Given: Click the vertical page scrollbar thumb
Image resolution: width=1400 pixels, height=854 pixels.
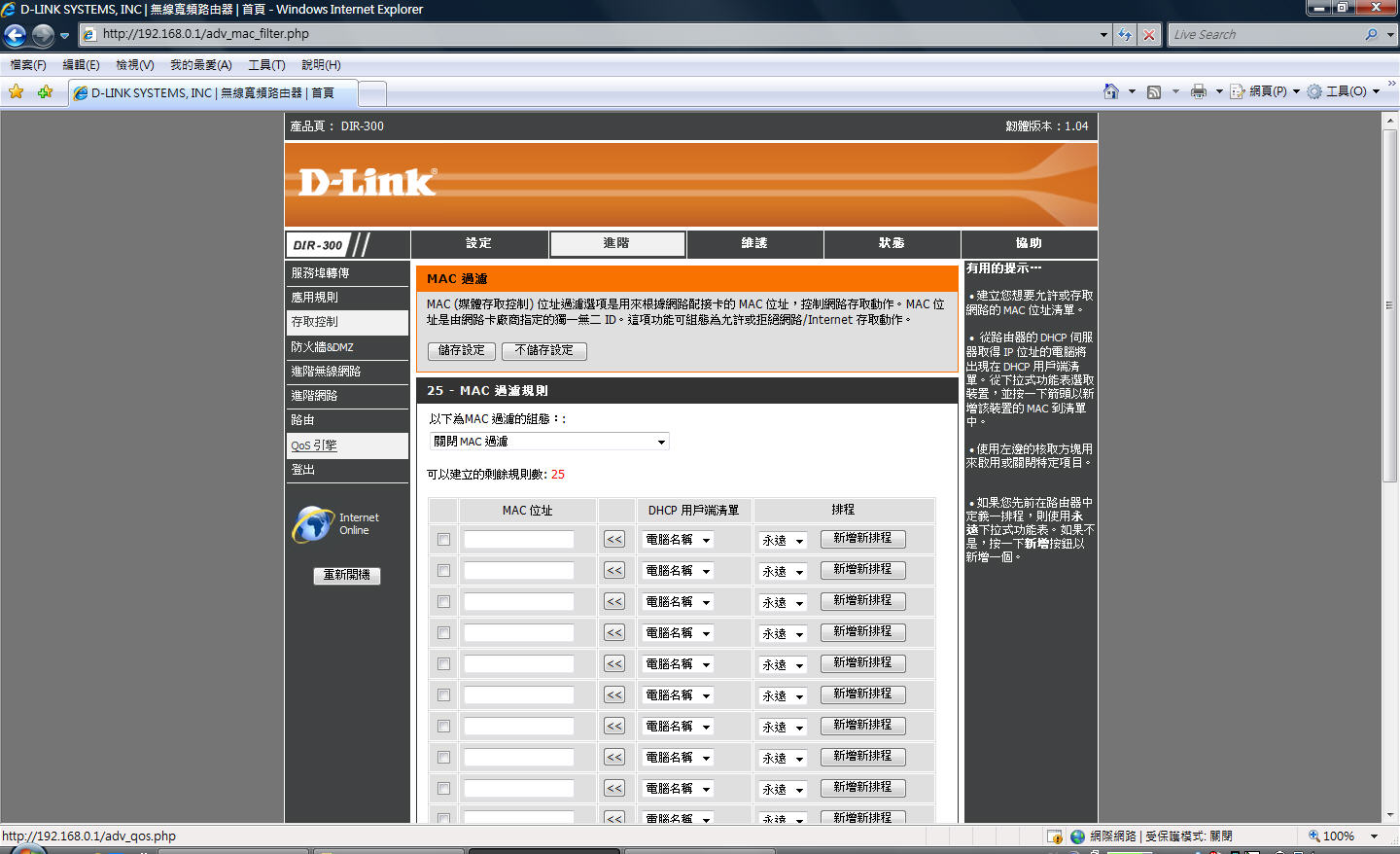Looking at the screenshot, I should coord(1389,304).
